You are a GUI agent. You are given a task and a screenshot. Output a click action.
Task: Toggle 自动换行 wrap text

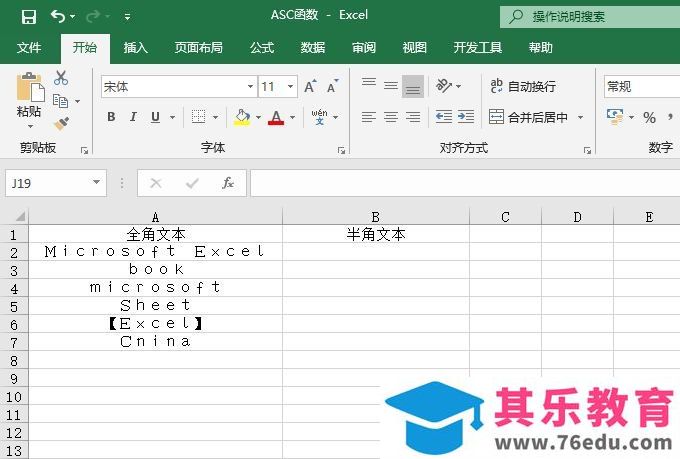point(523,86)
